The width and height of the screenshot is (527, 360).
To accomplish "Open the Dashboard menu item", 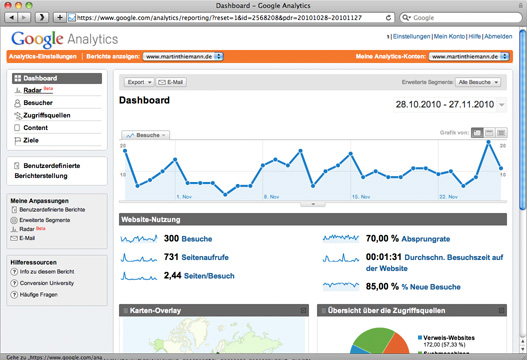I will coord(57,78).
